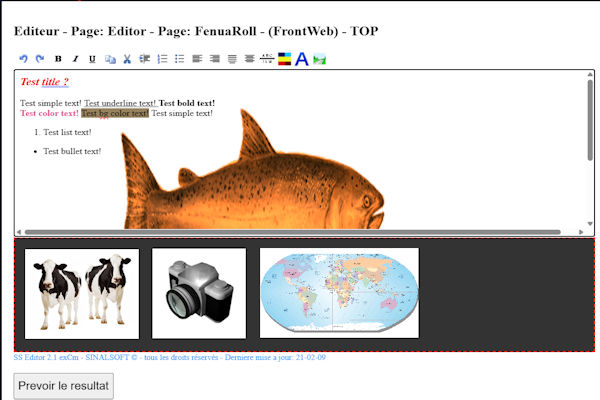Toggle italic formatting
The width and height of the screenshot is (600, 400).
pos(75,59)
